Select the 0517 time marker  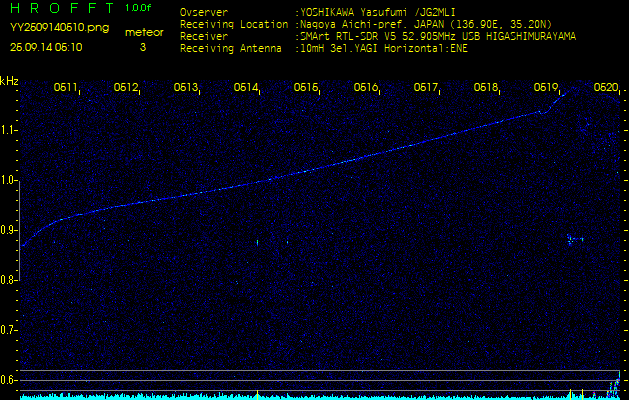coord(426,88)
